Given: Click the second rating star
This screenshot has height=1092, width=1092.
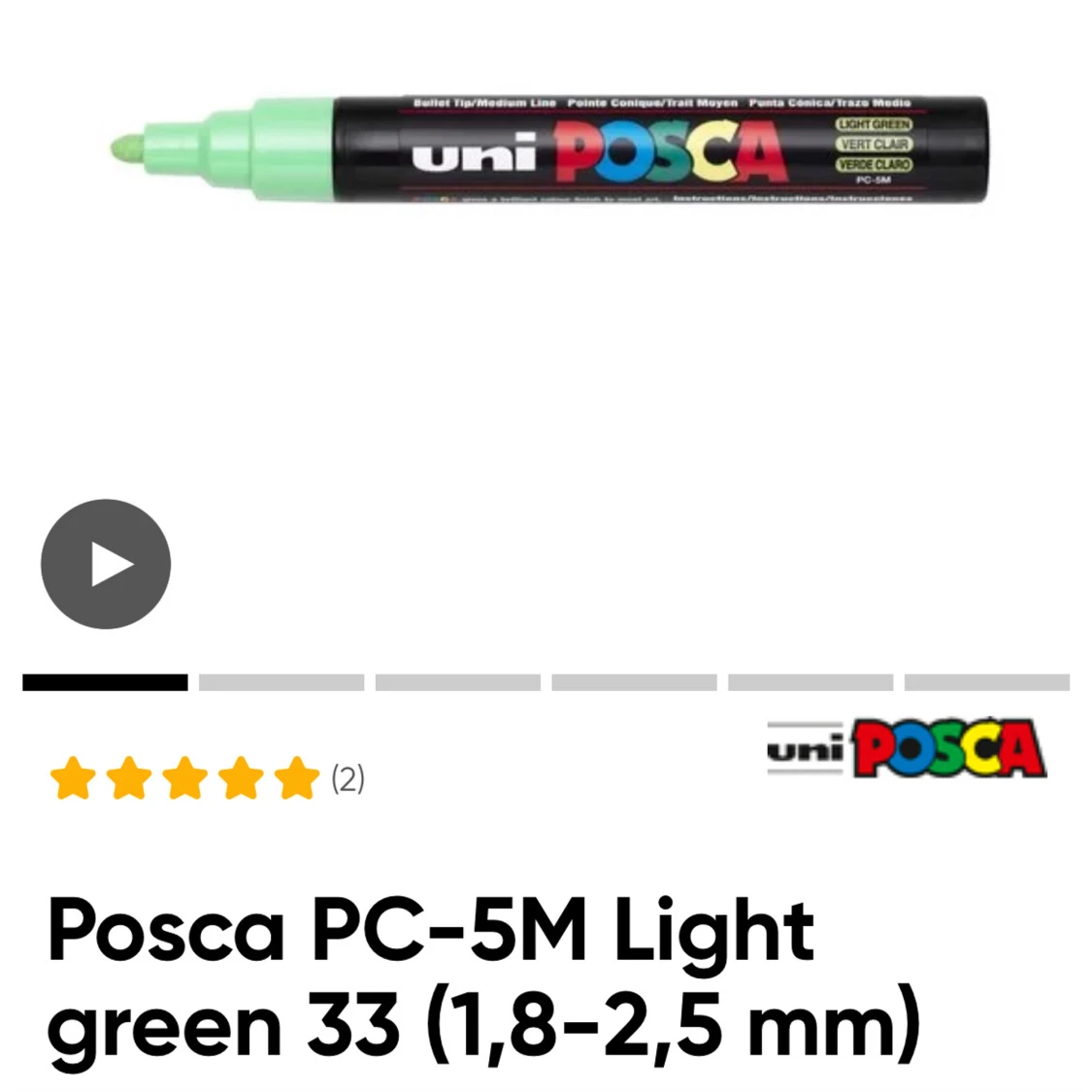Looking at the screenshot, I should point(129,778).
